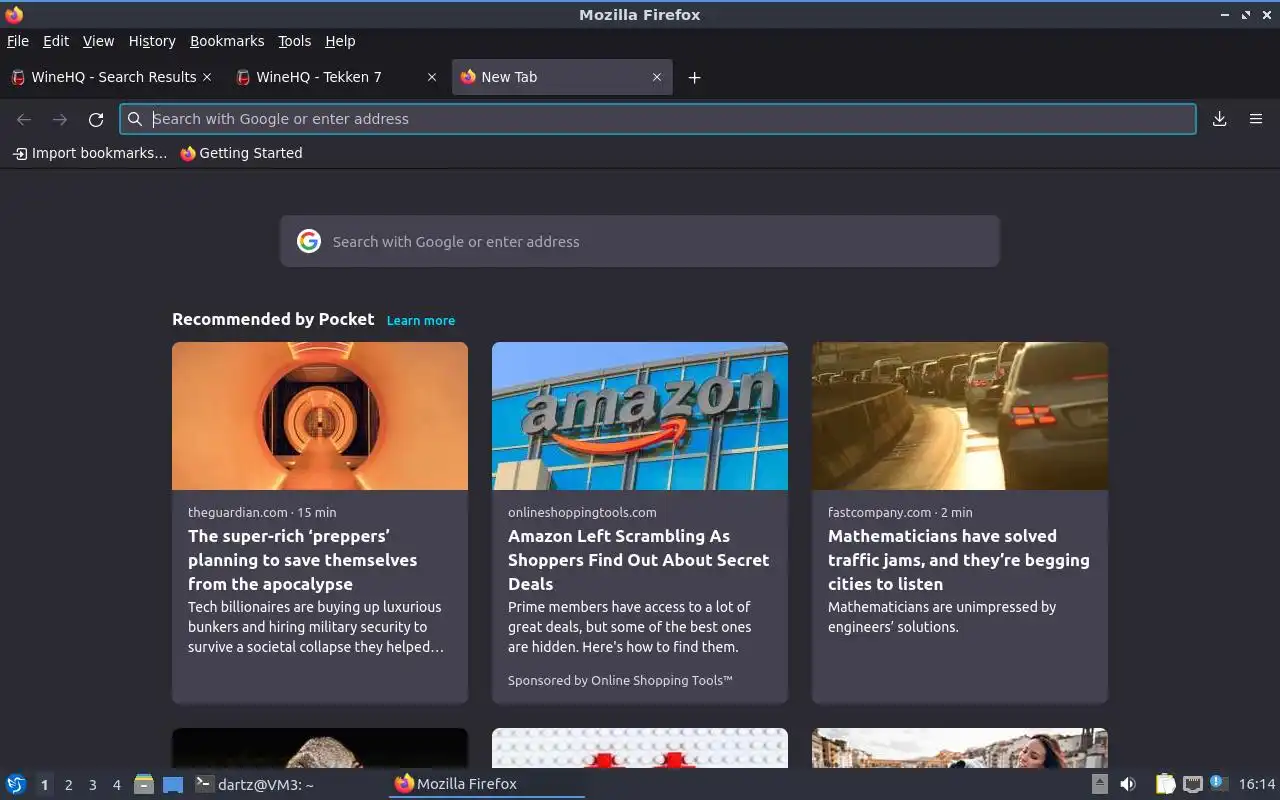Image resolution: width=1280 pixels, height=800 pixels.
Task: Open Amazon Left Scrambling headline
Action: (x=638, y=560)
